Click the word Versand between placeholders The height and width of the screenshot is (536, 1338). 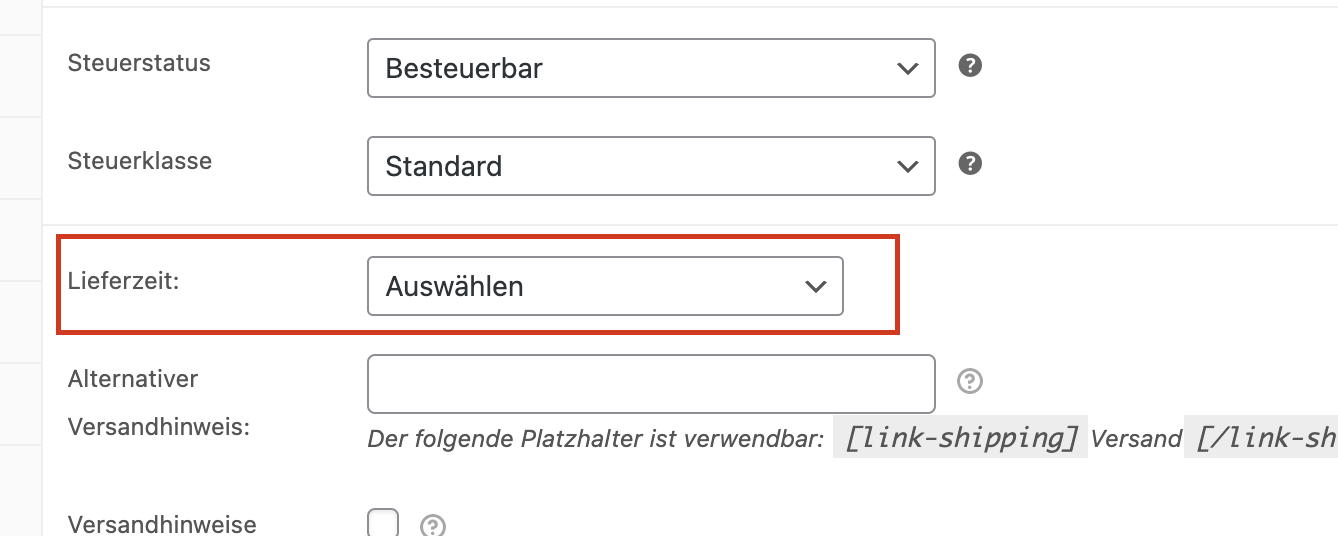[1136, 439]
